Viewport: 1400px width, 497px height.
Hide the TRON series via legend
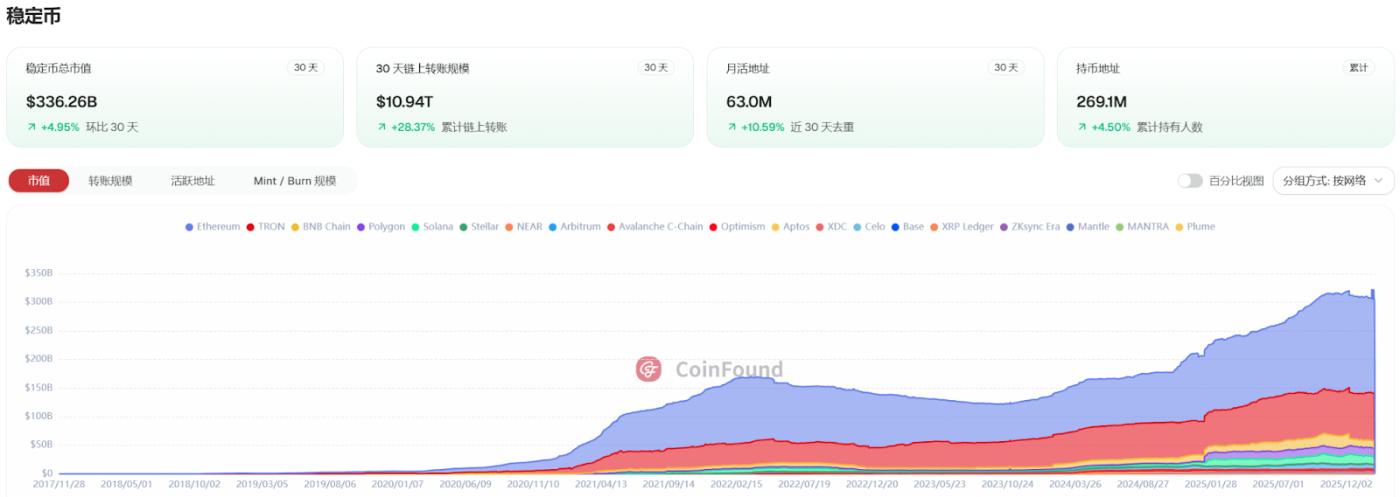[265, 227]
